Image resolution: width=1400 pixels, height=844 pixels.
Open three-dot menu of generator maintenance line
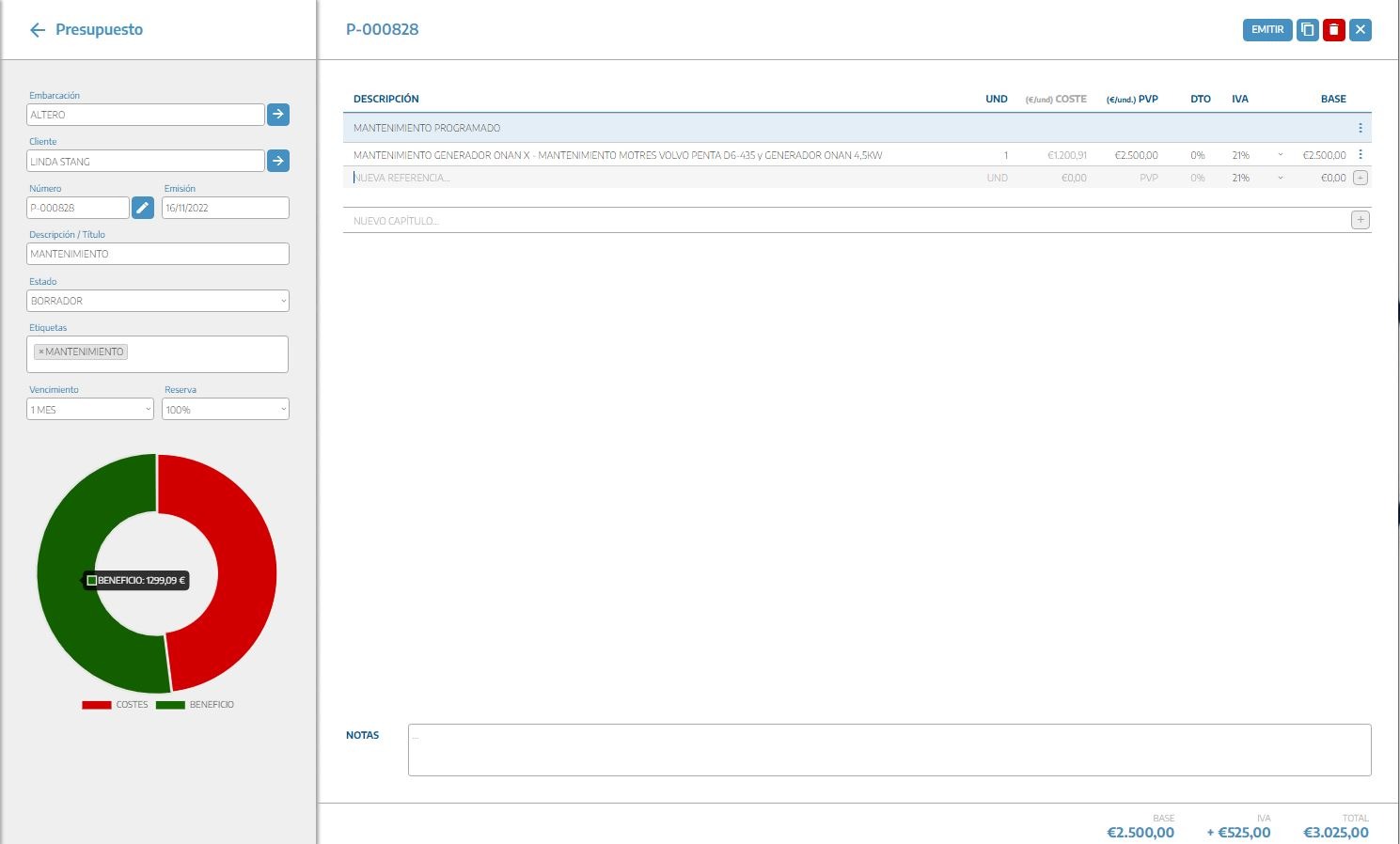1360,155
